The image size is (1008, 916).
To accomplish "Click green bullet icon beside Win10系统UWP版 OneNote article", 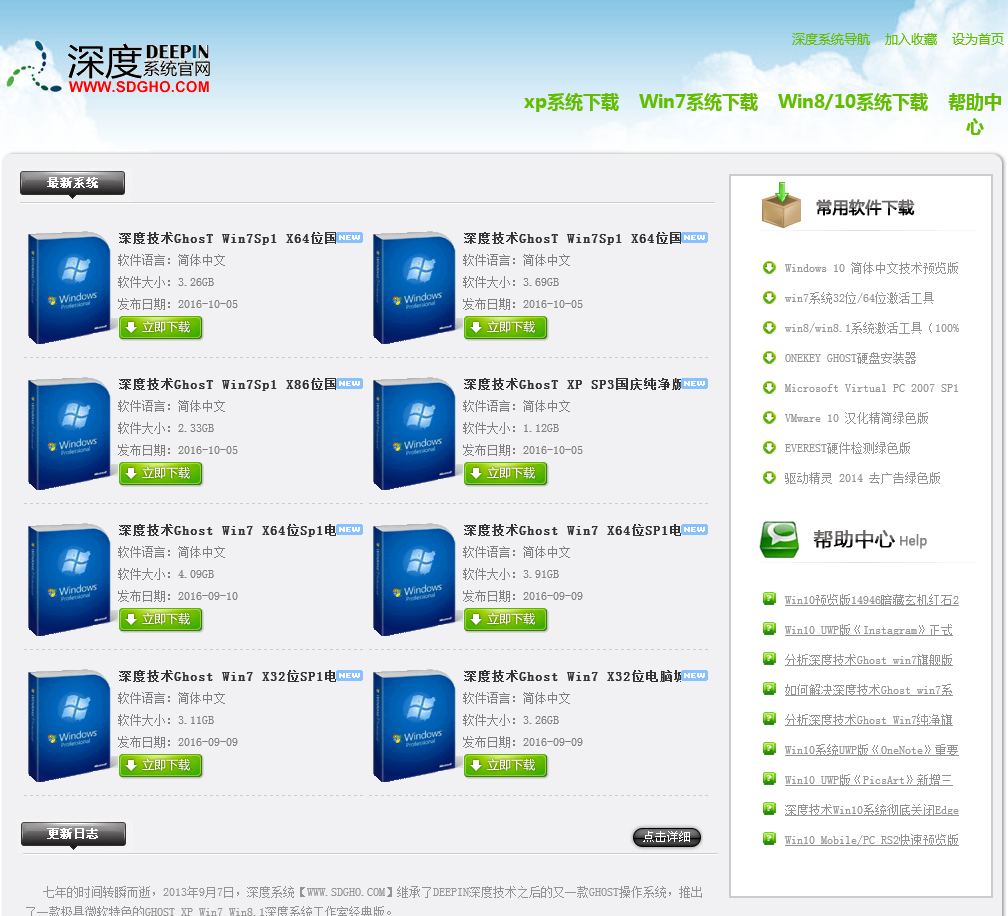I will (x=769, y=748).
